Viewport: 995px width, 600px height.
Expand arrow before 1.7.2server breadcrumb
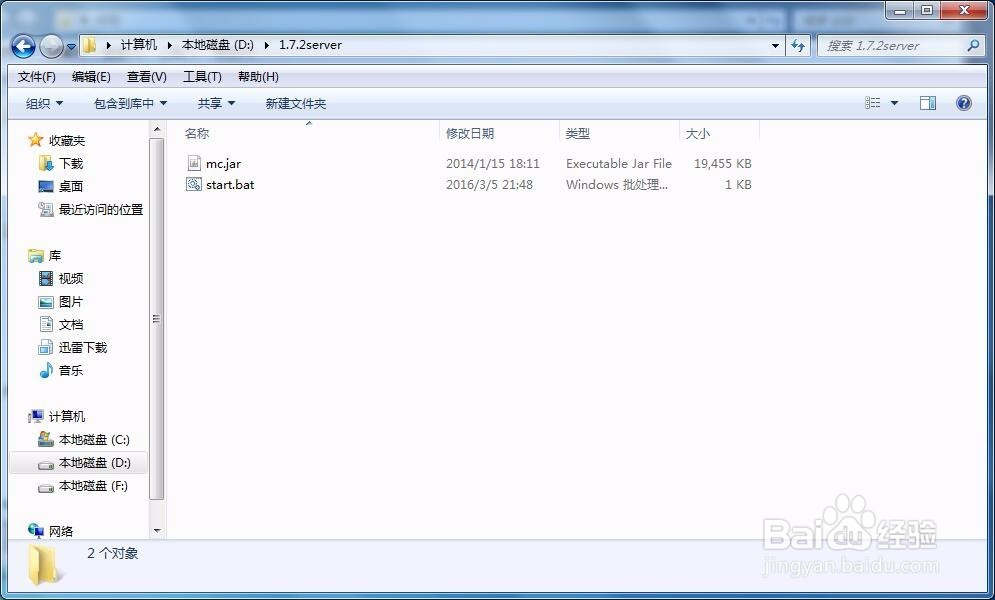coord(267,45)
